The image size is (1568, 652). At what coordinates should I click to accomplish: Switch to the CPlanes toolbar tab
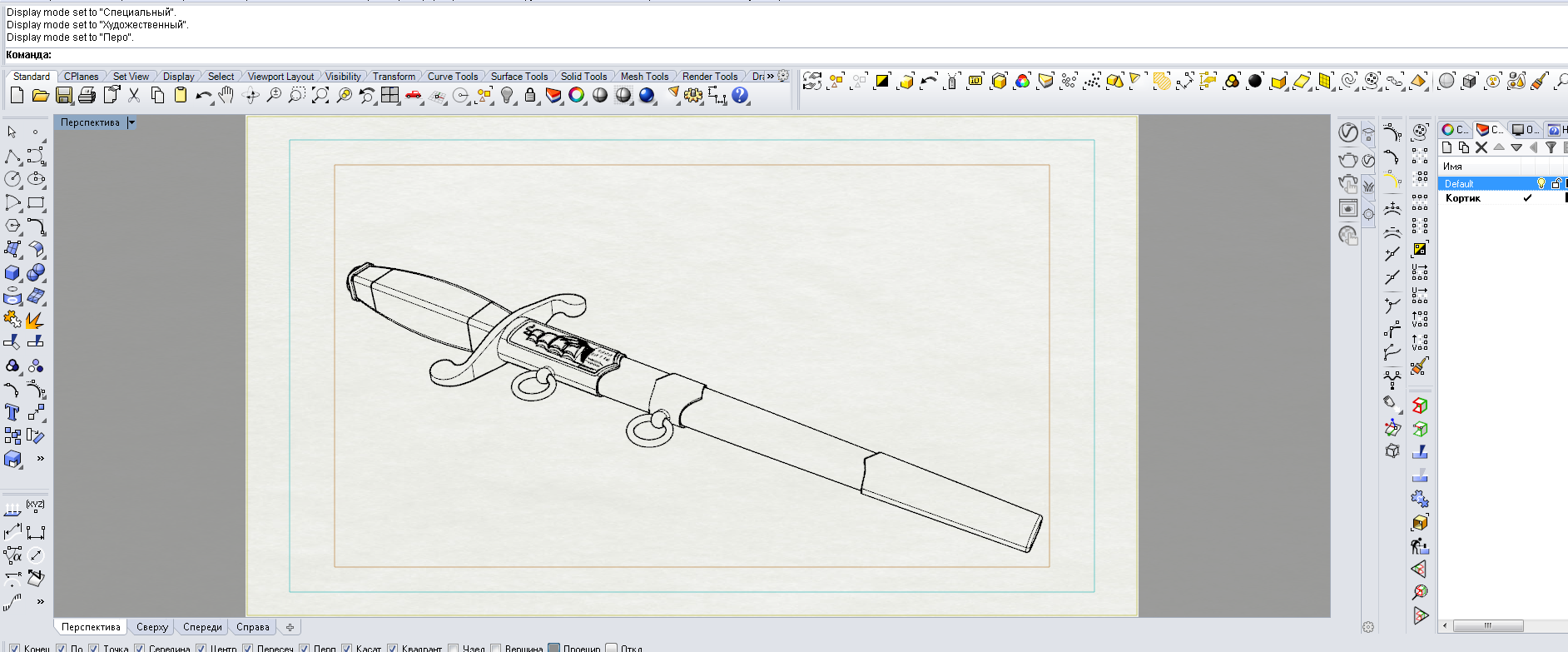(x=82, y=76)
